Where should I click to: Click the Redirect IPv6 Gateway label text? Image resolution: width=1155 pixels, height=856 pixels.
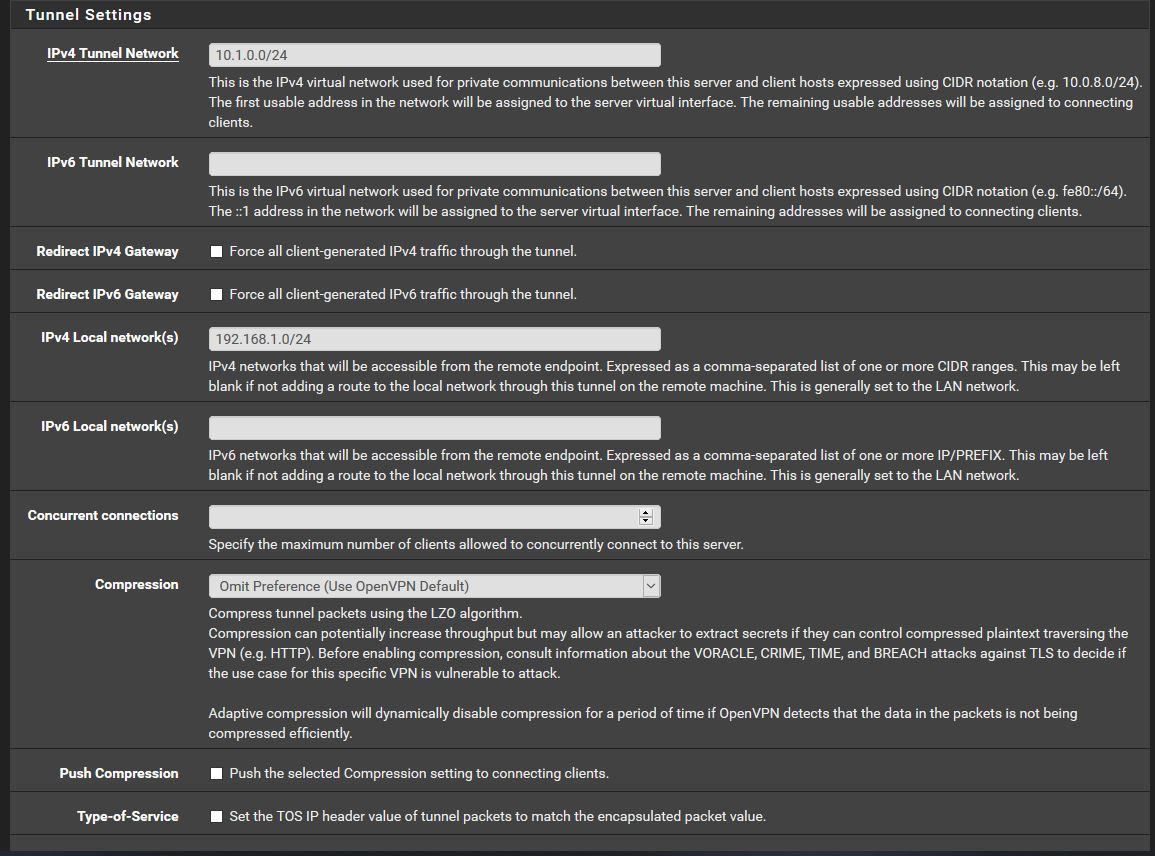point(107,294)
